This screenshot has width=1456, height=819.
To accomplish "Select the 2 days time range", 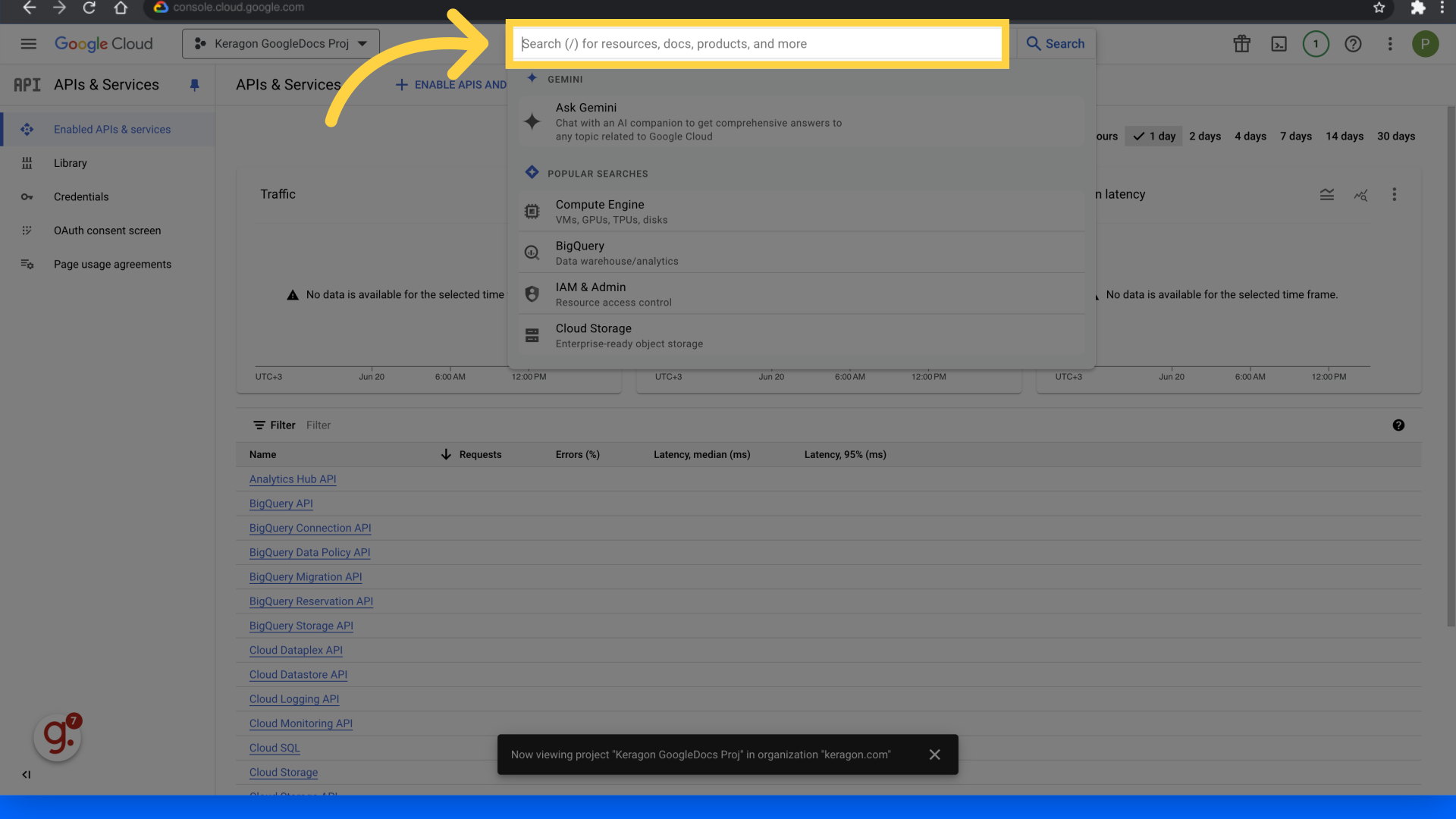I will click(x=1205, y=136).
